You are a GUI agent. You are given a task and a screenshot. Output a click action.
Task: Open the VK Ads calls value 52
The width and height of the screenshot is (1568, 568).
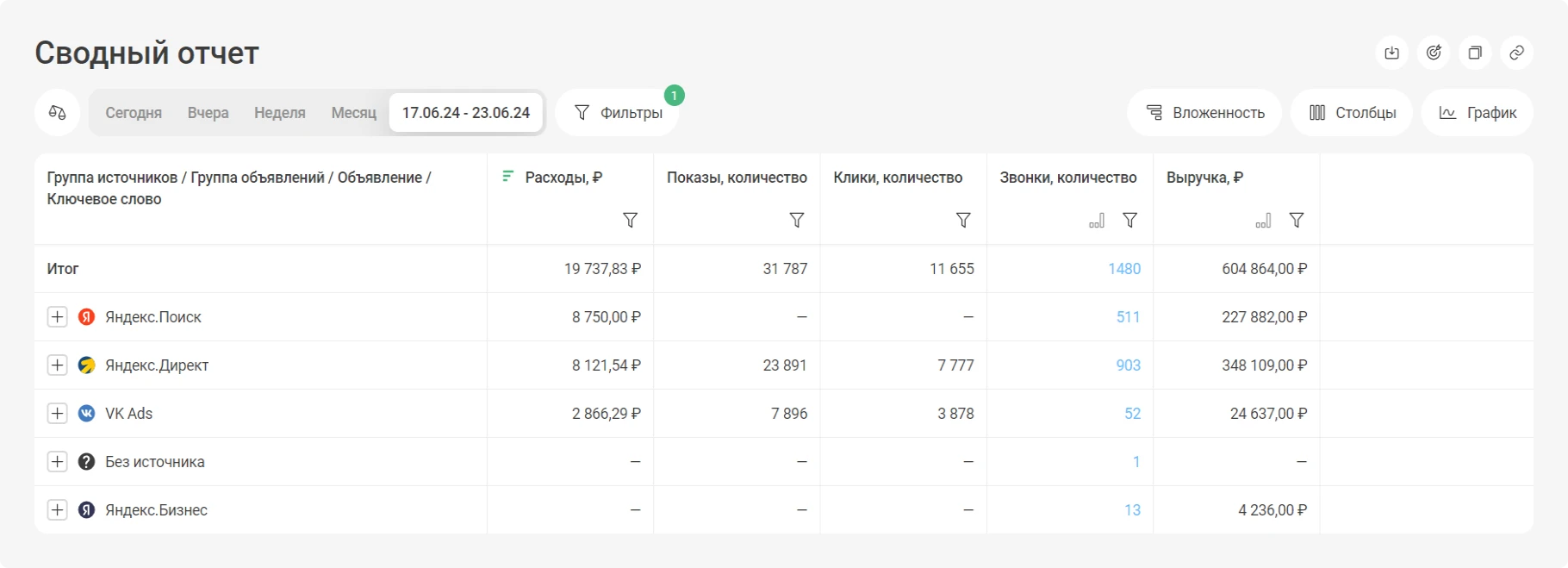click(x=1133, y=414)
